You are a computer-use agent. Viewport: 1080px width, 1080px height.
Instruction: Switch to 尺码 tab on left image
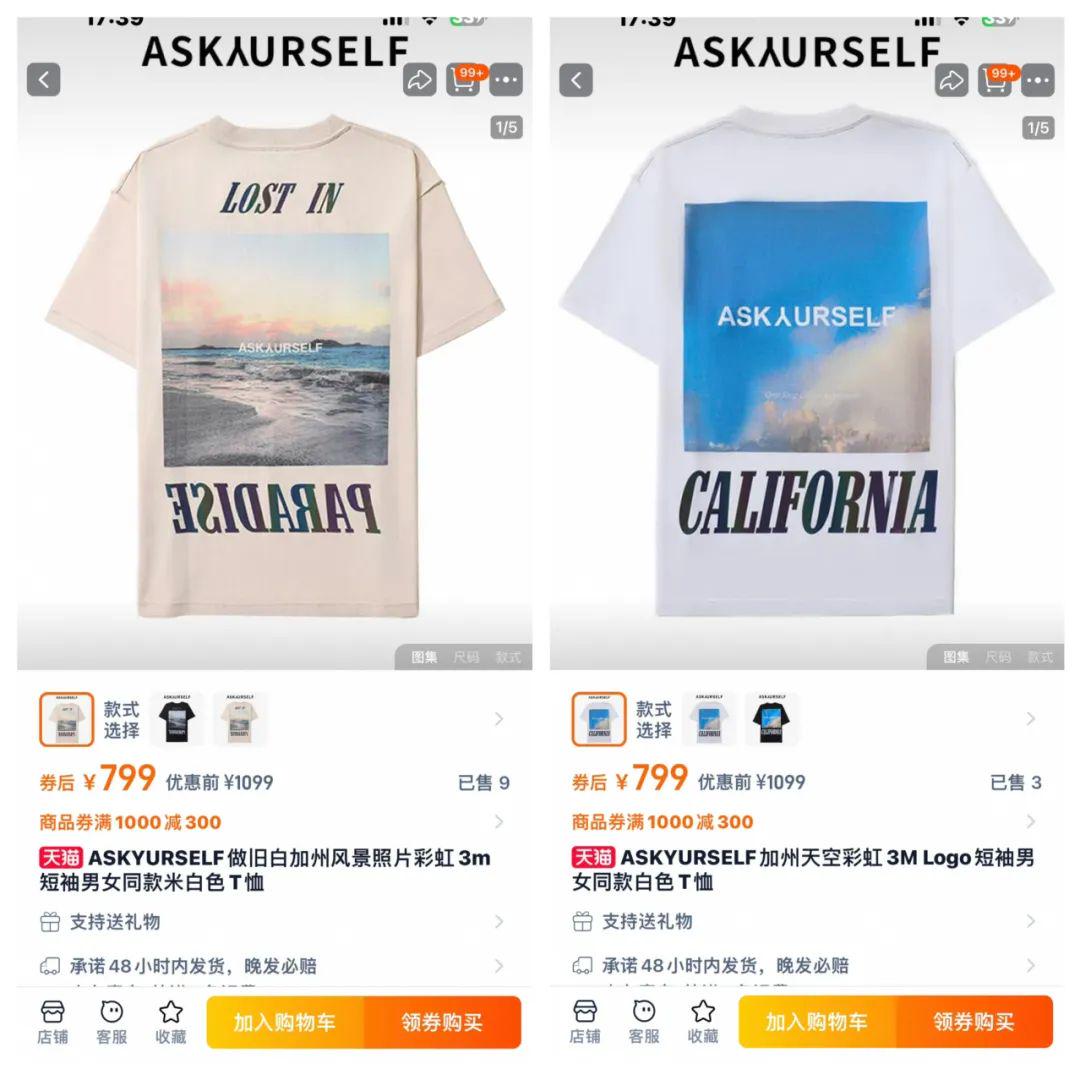point(466,657)
